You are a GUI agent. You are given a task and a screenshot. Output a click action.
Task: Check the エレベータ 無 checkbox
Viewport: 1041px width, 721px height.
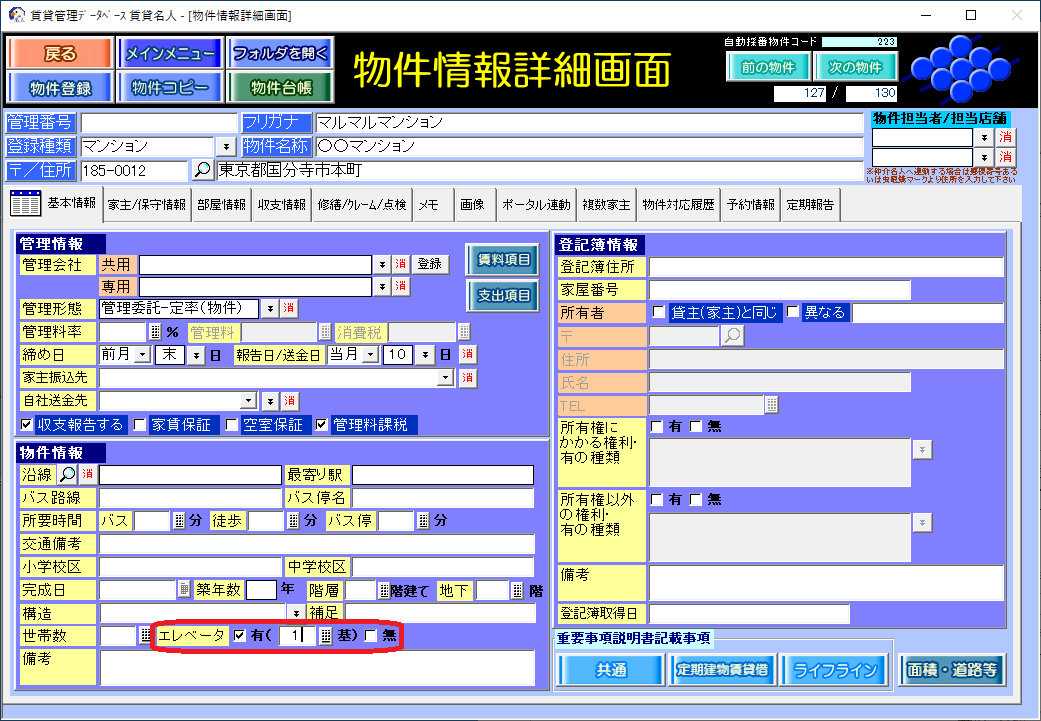[371, 636]
